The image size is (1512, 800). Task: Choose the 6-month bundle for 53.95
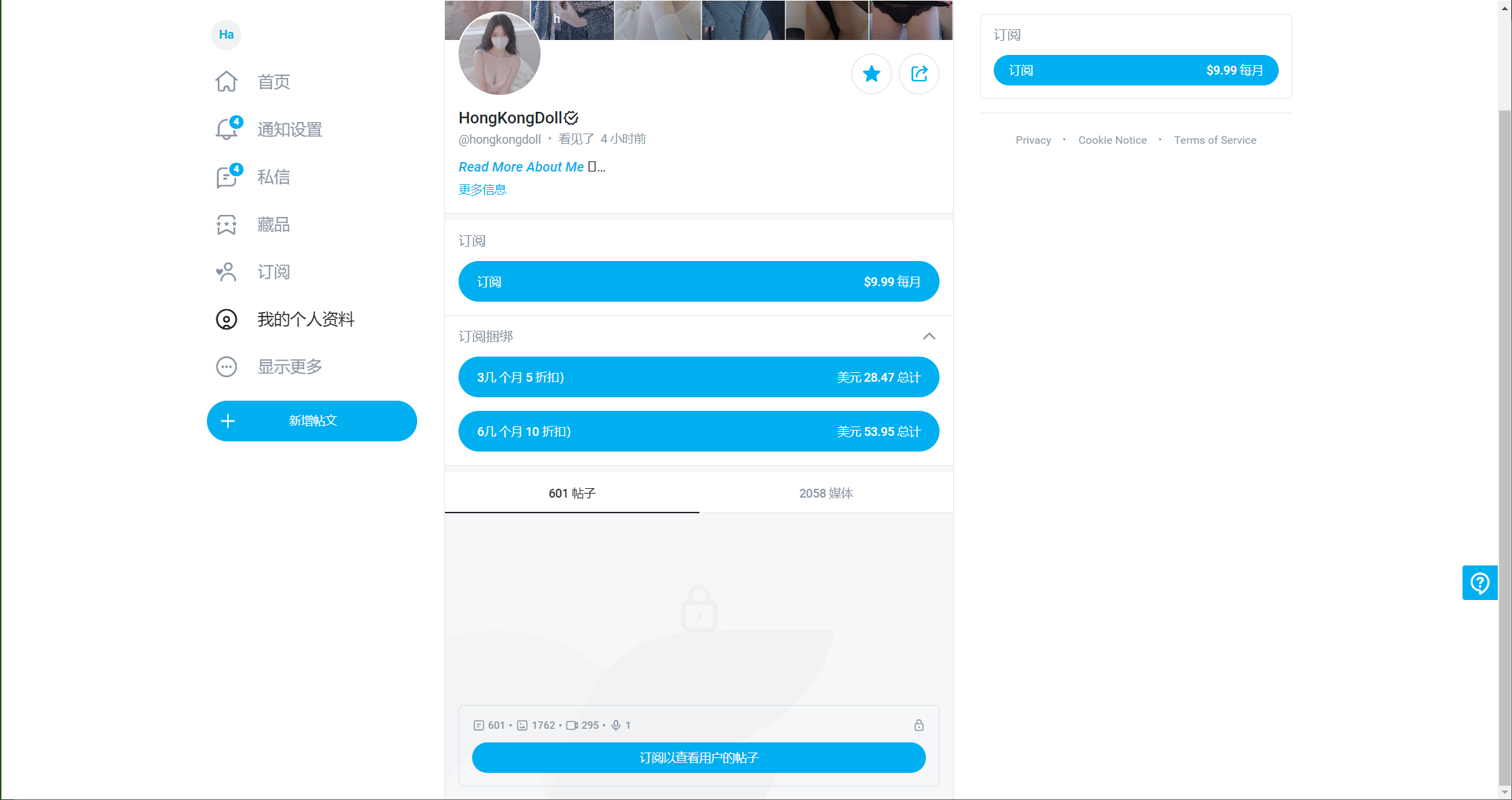tap(699, 431)
